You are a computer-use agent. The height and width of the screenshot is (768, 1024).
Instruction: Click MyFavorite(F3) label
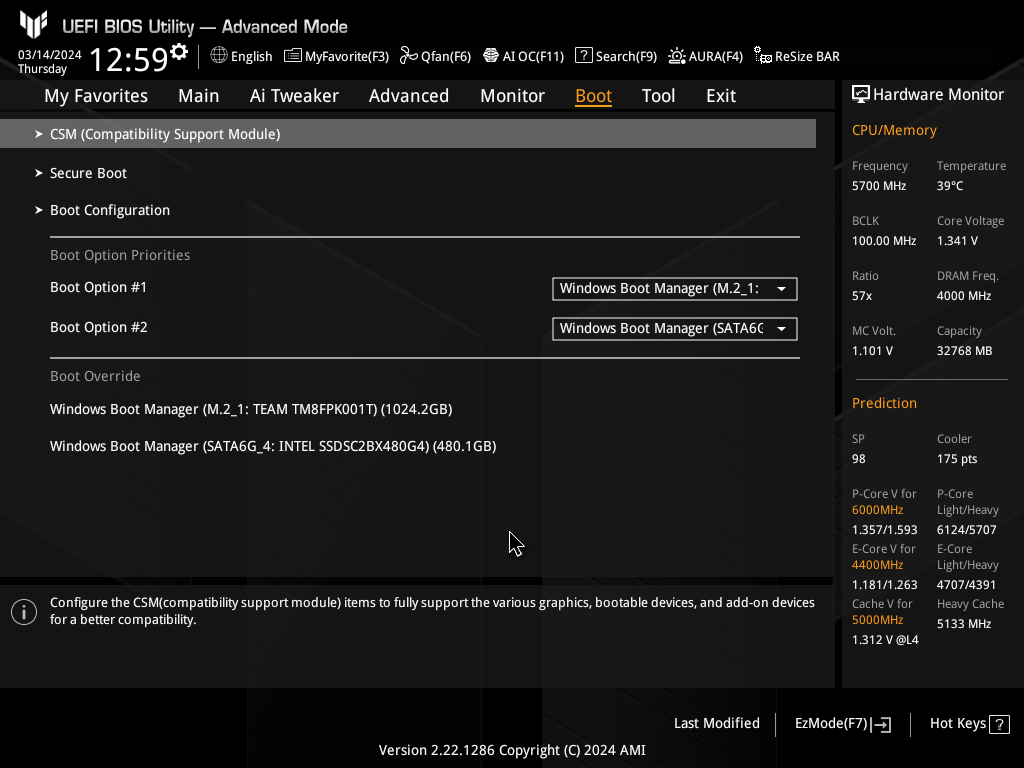tap(347, 57)
